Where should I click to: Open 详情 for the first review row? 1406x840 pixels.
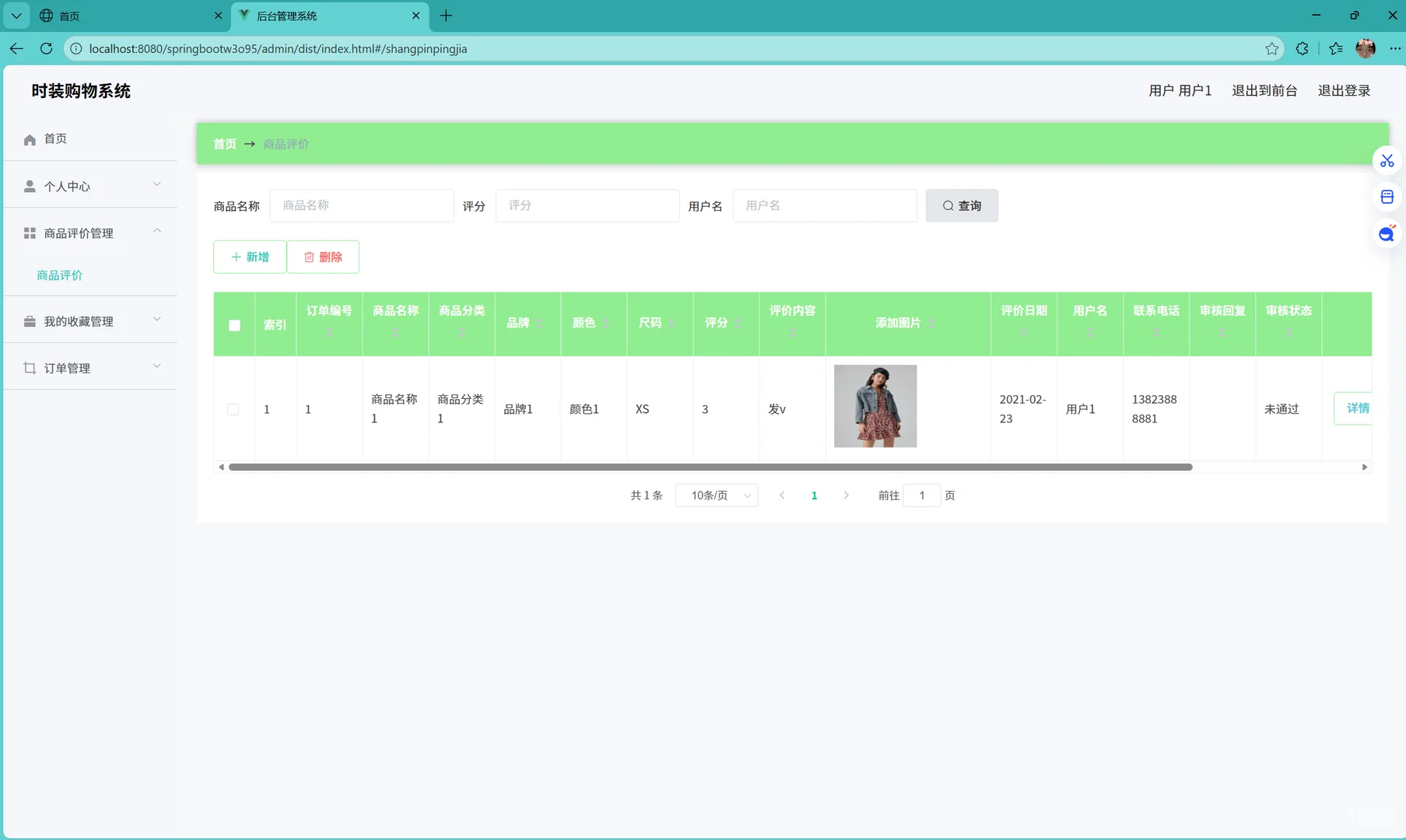(1354, 408)
